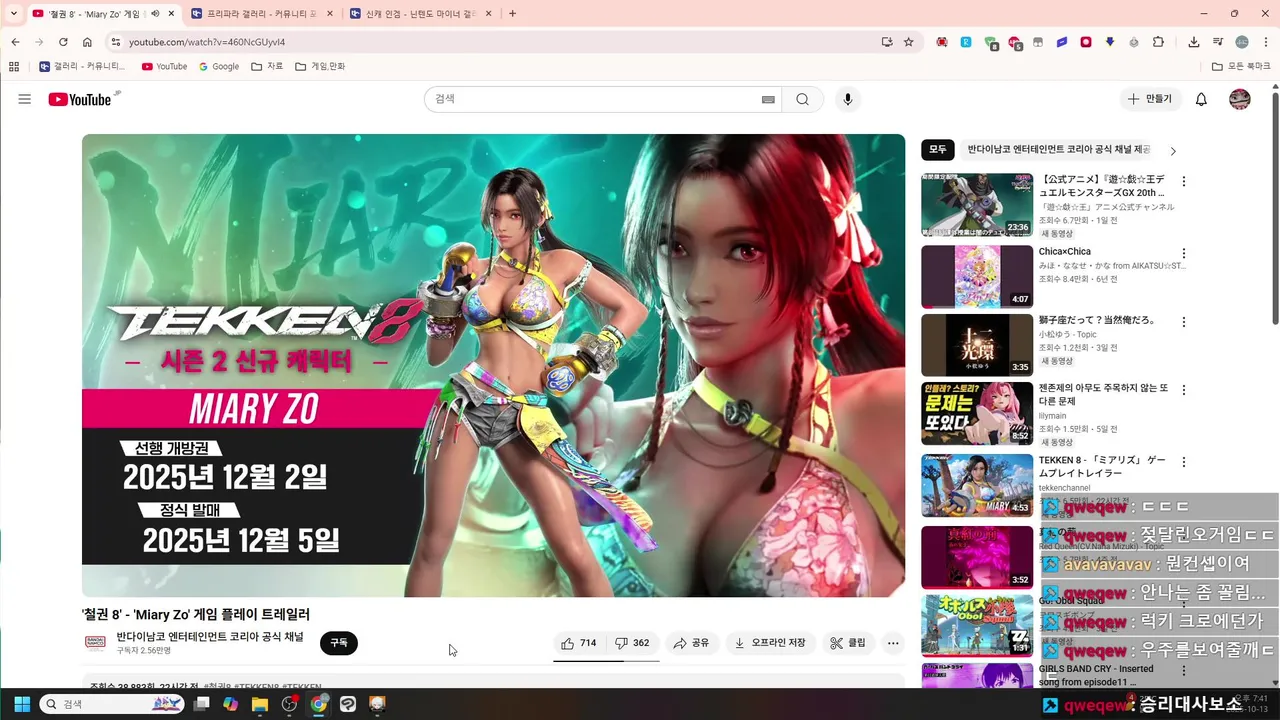Open options for 獅子座だって video
1280x720 pixels.
pos(1184,323)
